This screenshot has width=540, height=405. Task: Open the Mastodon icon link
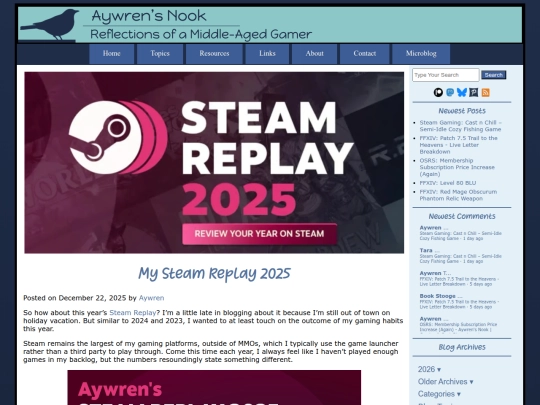(x=450, y=92)
